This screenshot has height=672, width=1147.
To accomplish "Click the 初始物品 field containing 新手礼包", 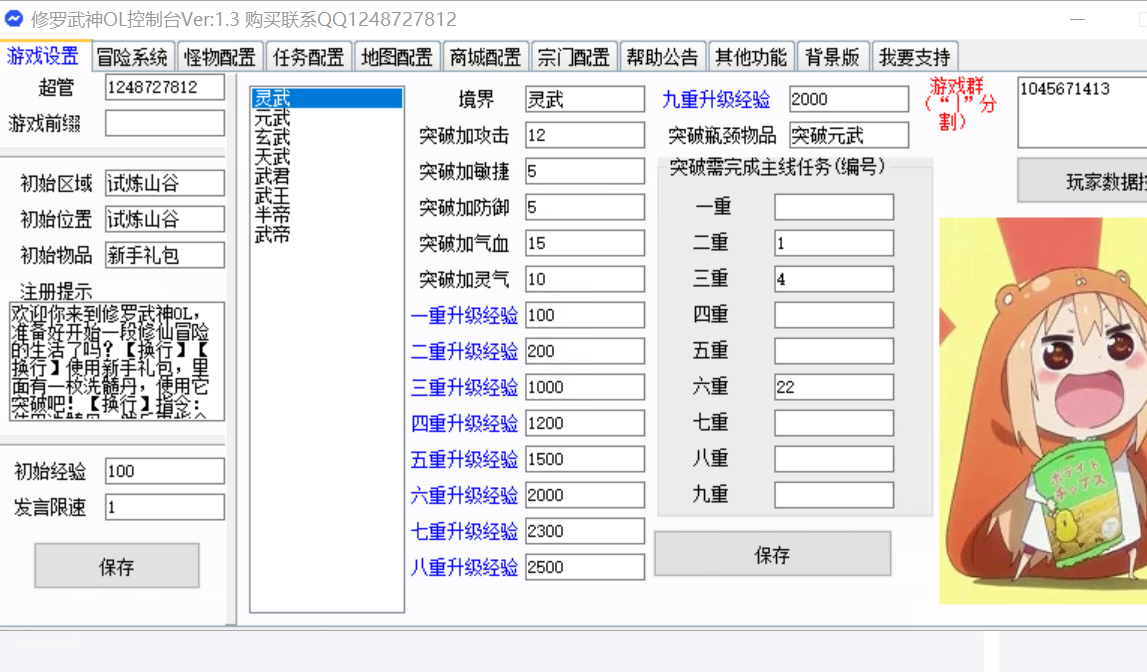I will (165, 255).
